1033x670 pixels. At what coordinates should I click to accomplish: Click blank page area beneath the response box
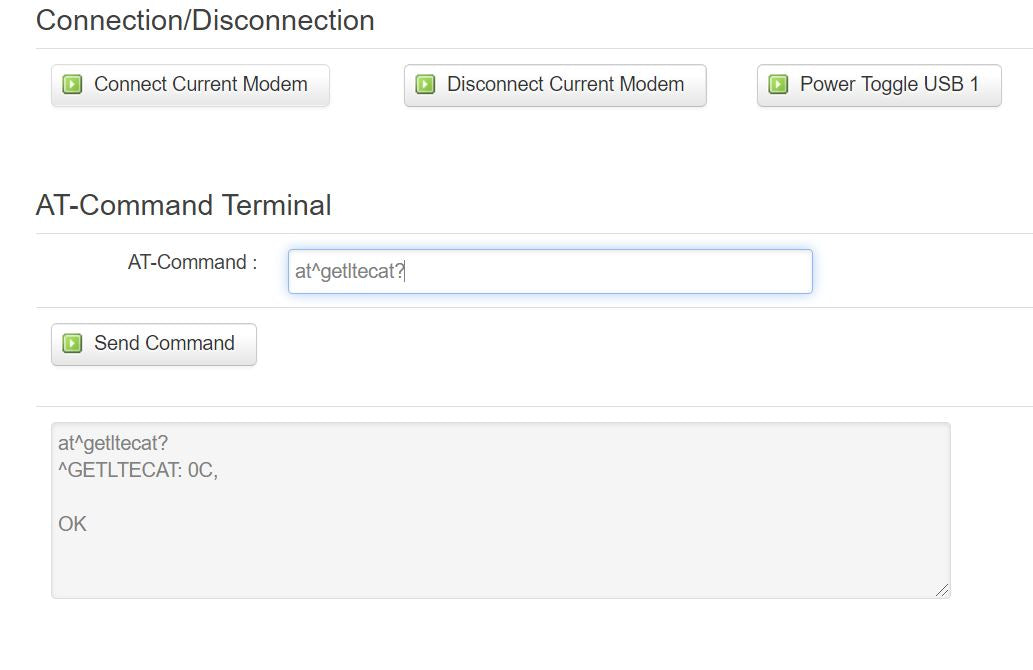click(x=501, y=636)
